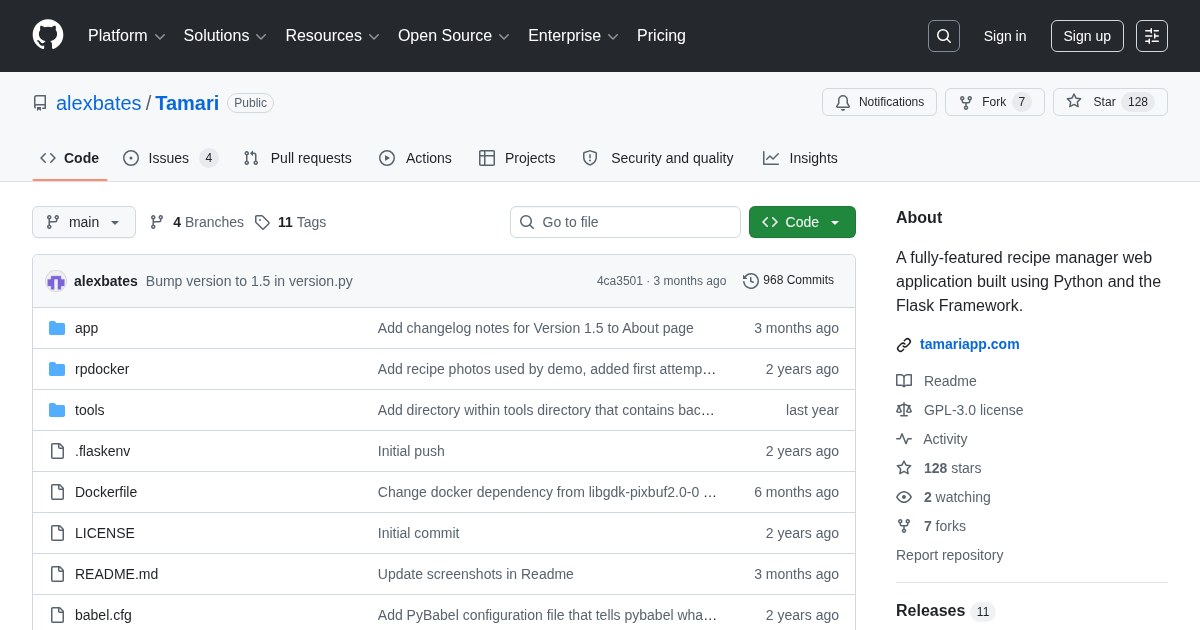Viewport: 1200px width, 630px height.
Task: Click the eye icon beside 2 watching
Action: coord(904,497)
